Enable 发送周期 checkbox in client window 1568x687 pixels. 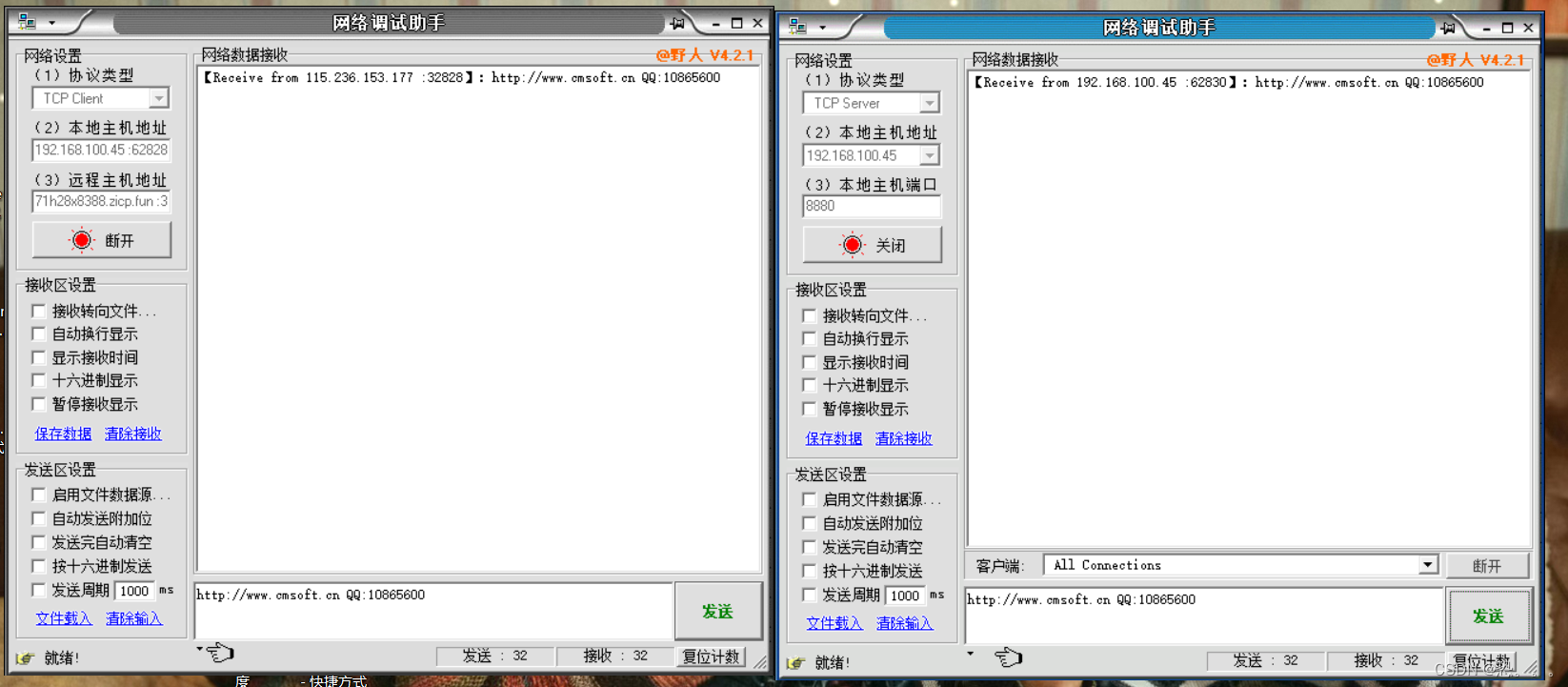pyautogui.click(x=39, y=590)
